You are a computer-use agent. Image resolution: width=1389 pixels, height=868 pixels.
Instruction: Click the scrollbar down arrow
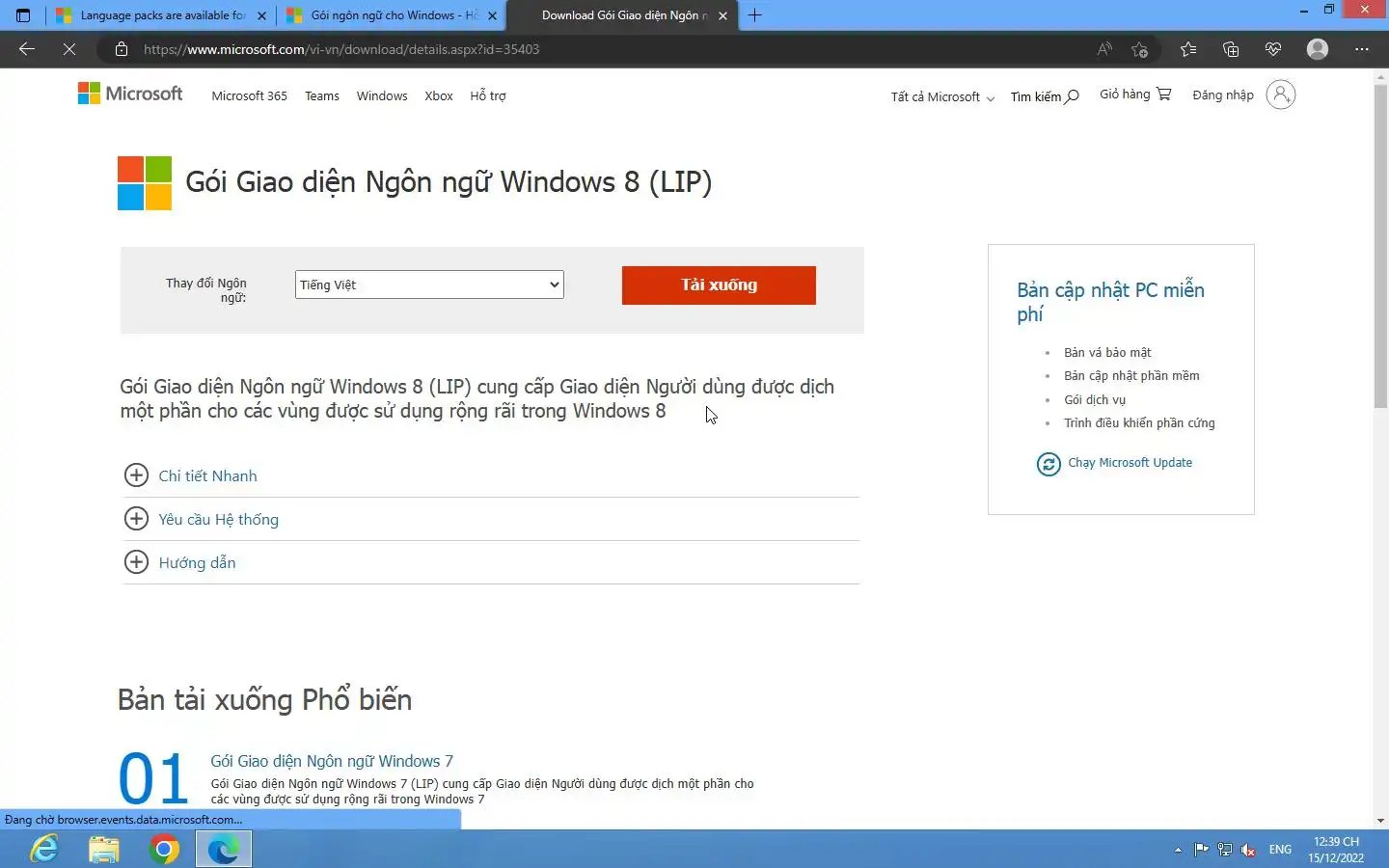click(1380, 821)
